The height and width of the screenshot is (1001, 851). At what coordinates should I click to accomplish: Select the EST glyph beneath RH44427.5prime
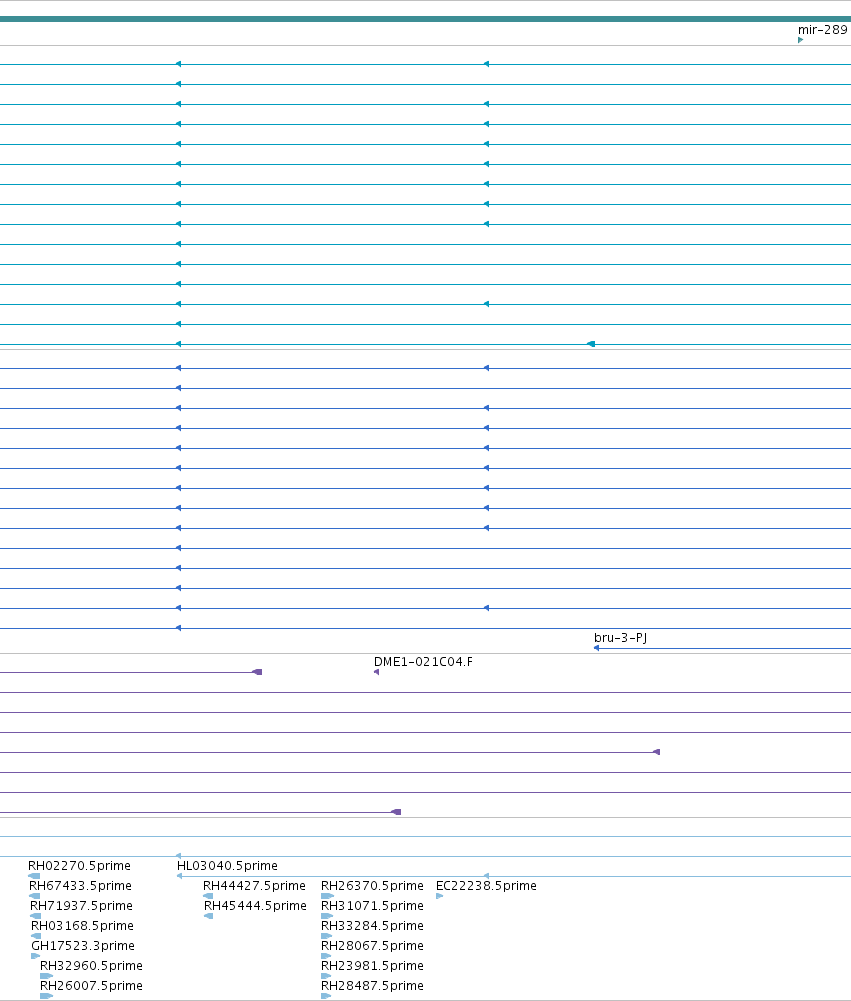point(208,896)
